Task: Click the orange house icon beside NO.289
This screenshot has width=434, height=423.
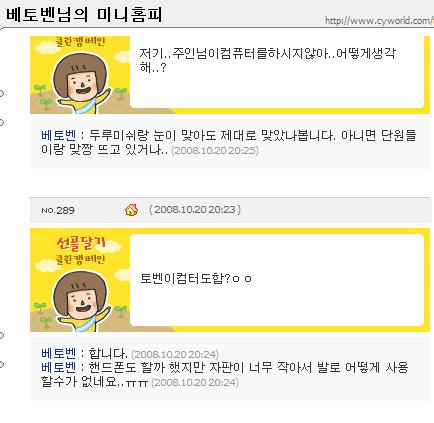Action: [x=131, y=210]
